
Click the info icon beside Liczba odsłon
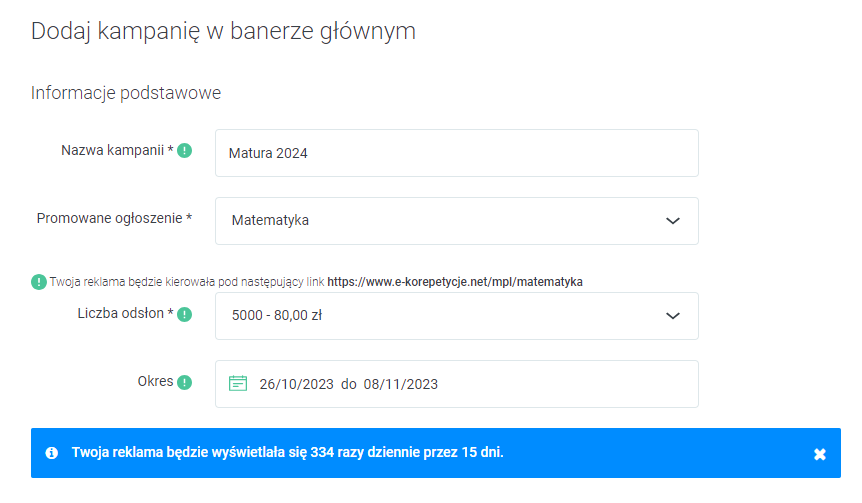[185, 314]
